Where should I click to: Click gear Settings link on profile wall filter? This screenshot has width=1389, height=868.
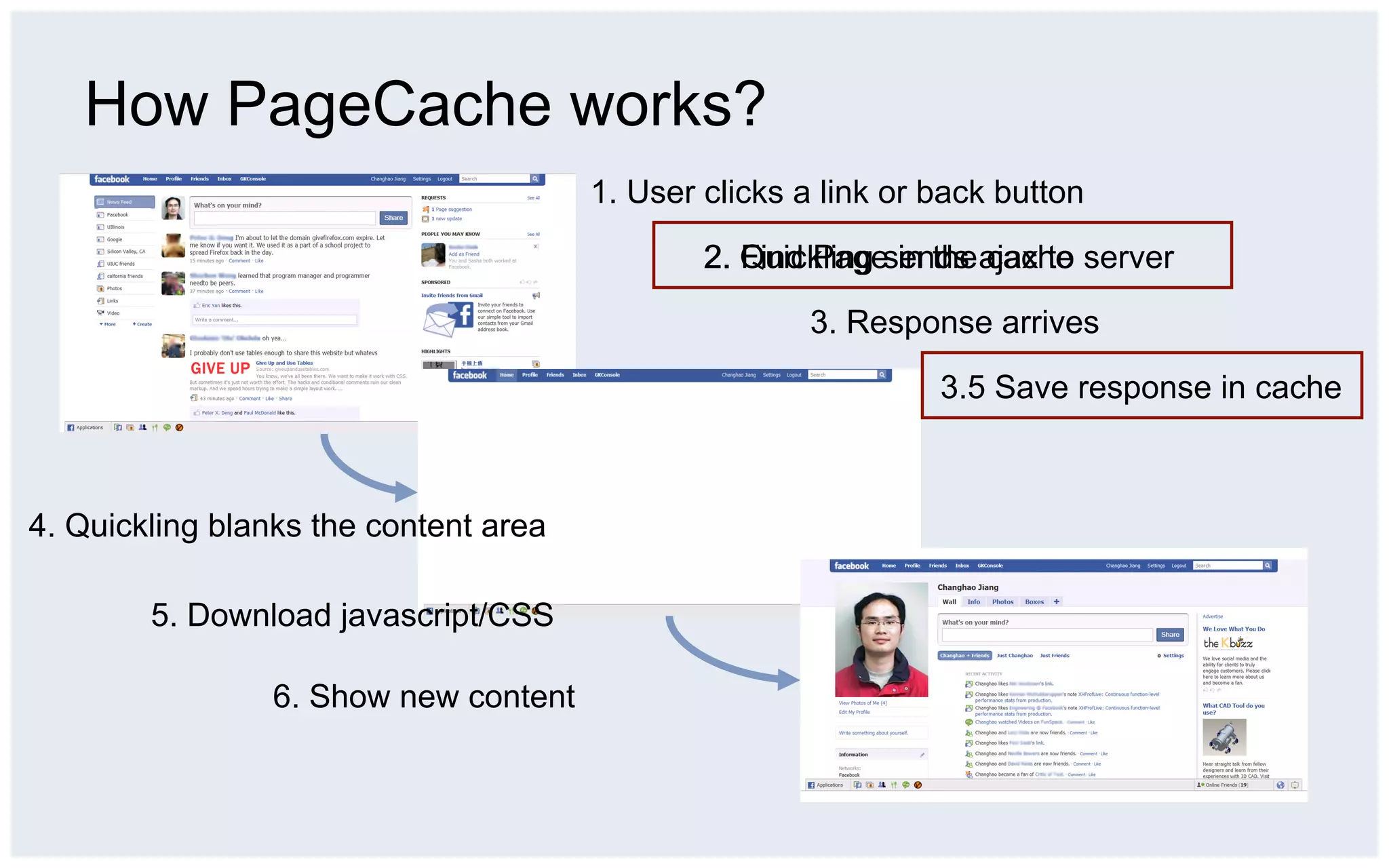1171,656
